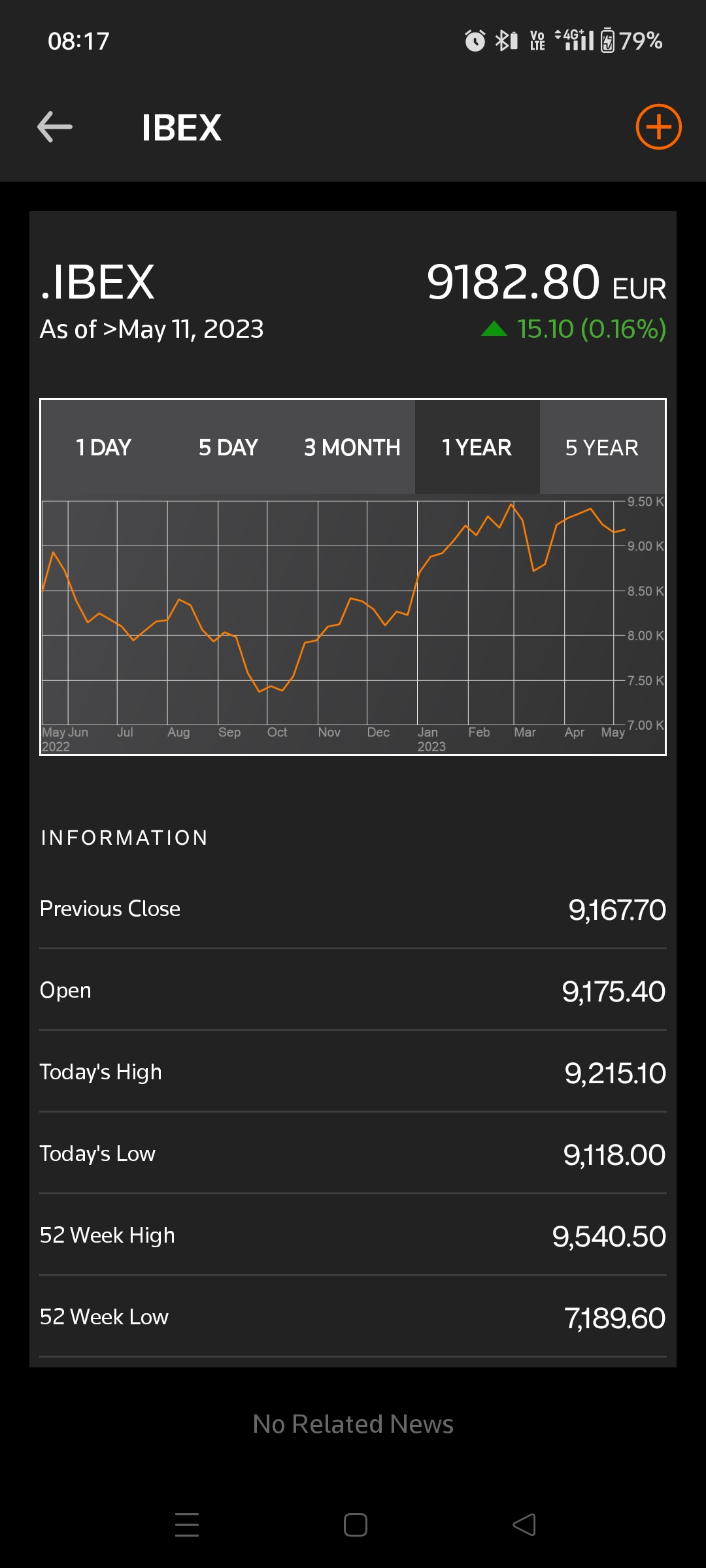Show the 5 YEAR chart range
The image size is (706, 1568).
point(602,448)
